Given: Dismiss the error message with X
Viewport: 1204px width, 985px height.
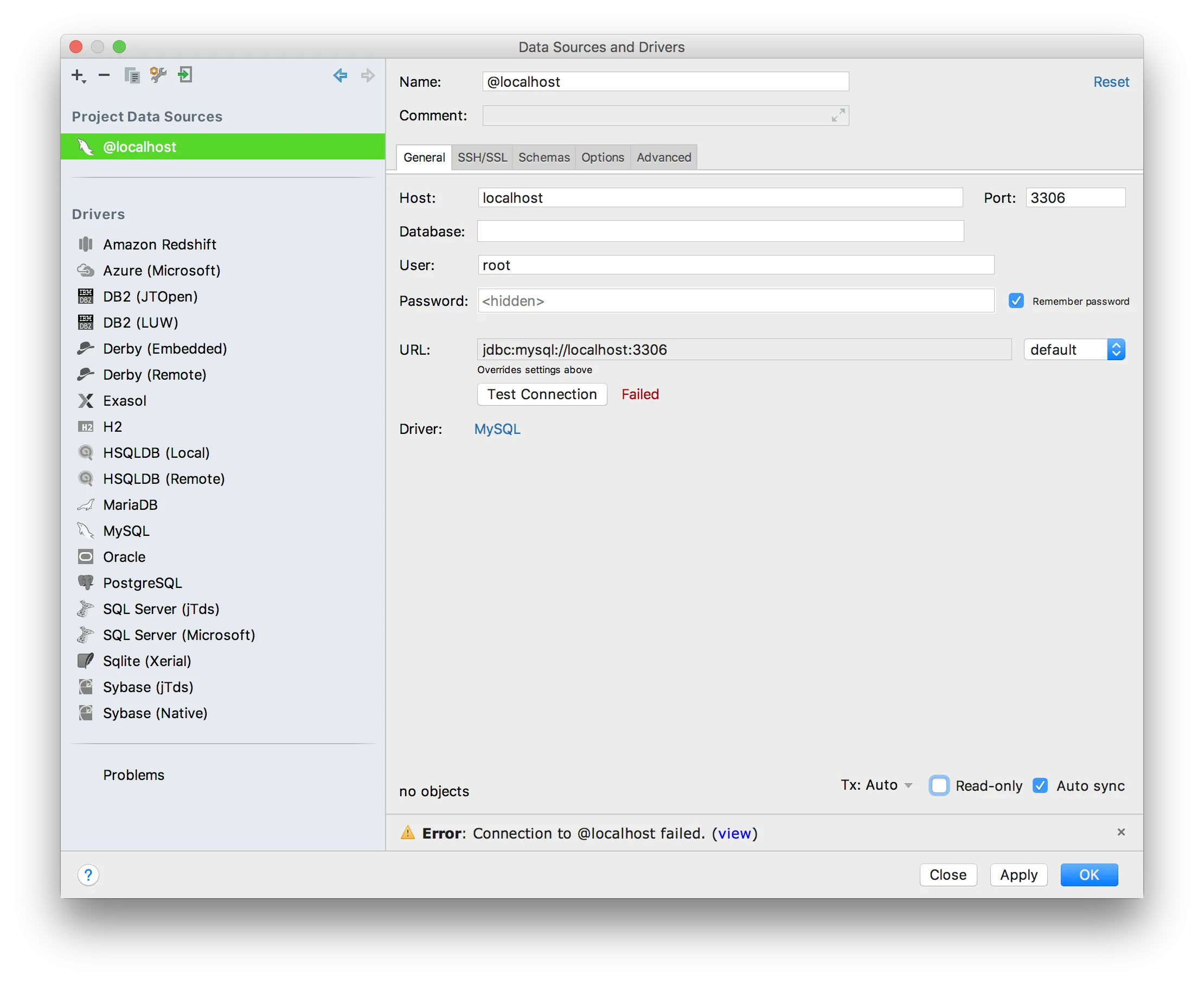Looking at the screenshot, I should [x=1121, y=832].
